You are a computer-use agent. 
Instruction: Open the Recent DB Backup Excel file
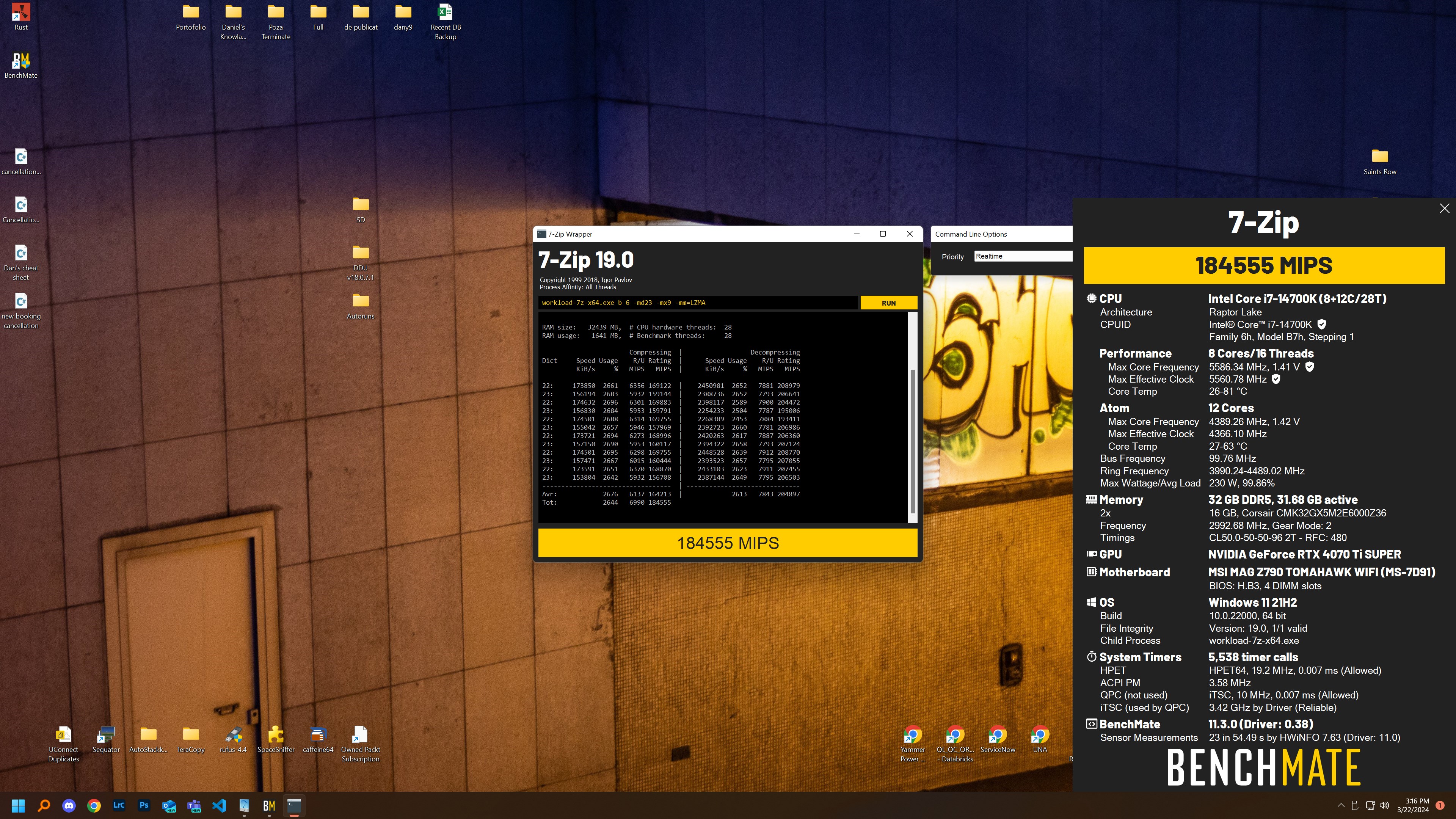[x=446, y=22]
